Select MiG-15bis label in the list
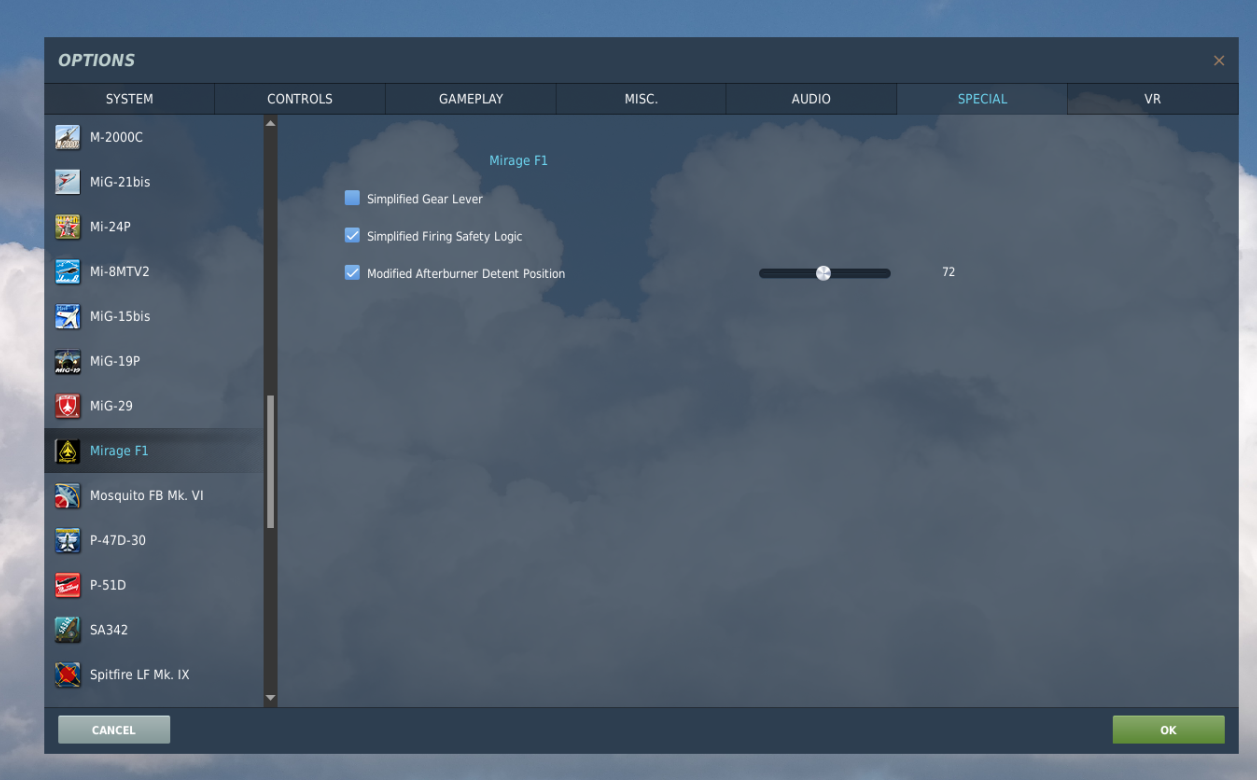The height and width of the screenshot is (780, 1257). pyautogui.click(x=120, y=316)
